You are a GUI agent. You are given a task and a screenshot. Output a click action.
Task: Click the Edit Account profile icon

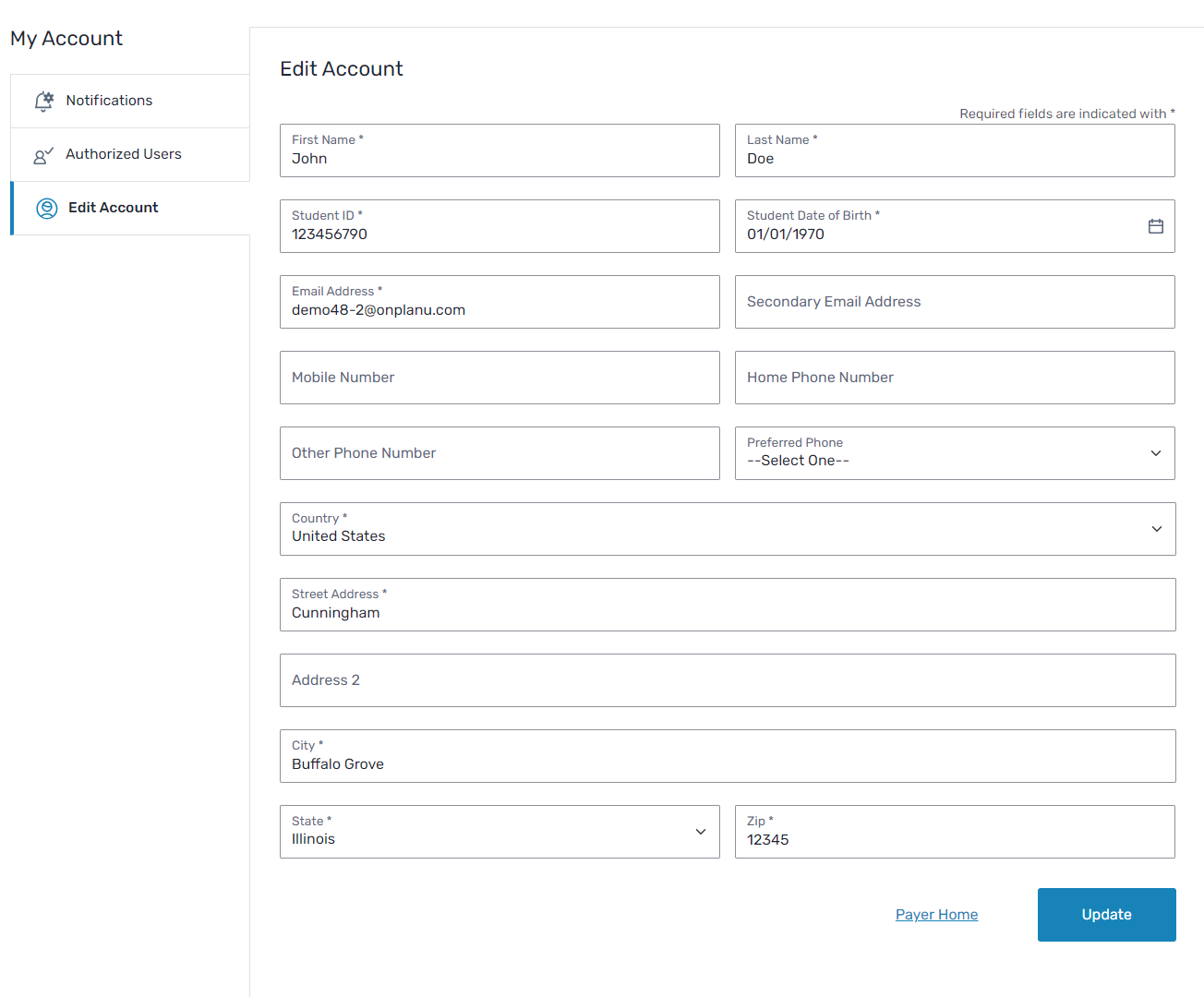click(46, 209)
